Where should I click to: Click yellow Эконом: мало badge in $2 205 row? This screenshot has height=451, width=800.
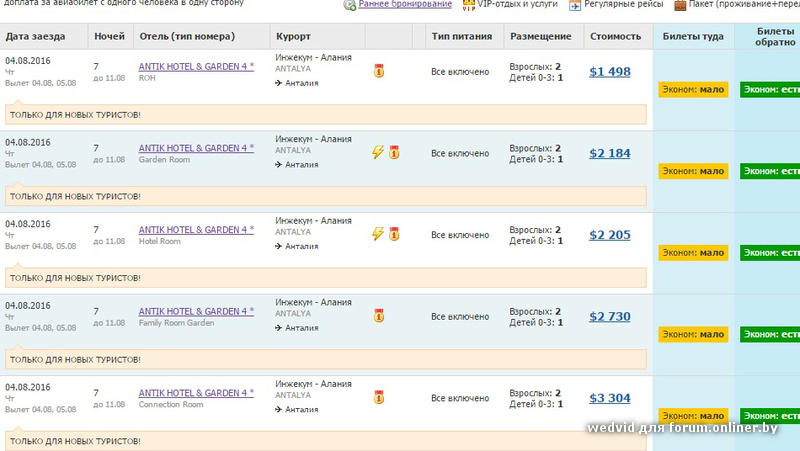[x=693, y=253]
